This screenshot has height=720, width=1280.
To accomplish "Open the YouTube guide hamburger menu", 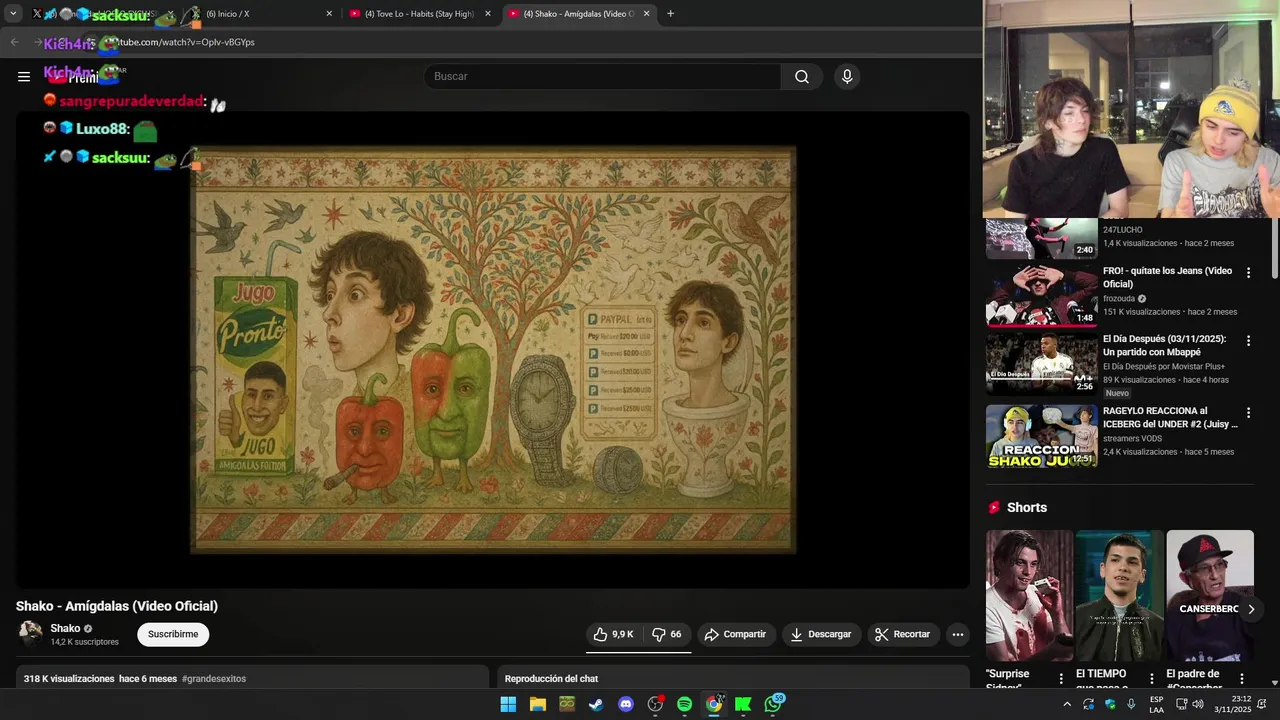I will (x=24, y=76).
